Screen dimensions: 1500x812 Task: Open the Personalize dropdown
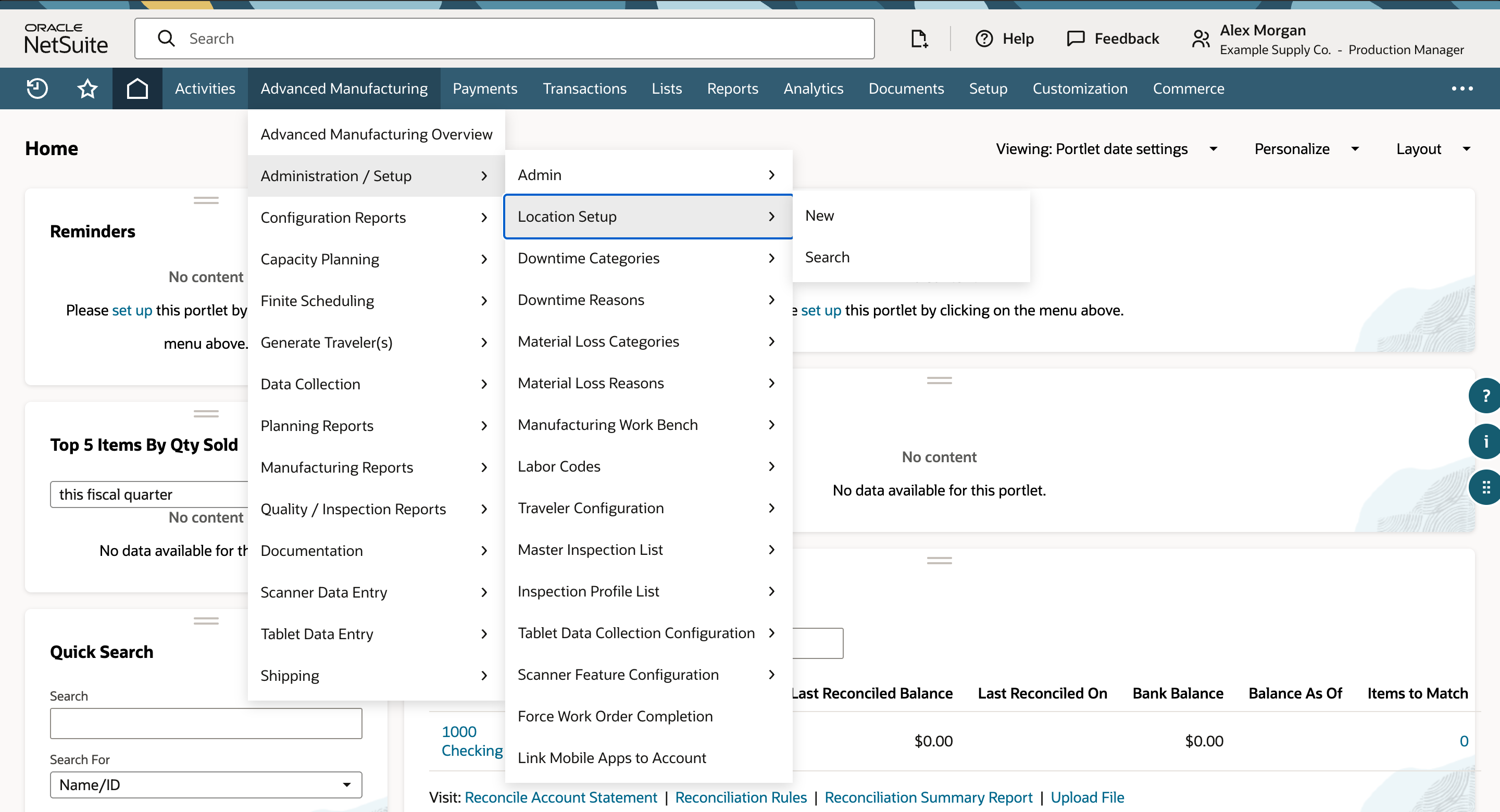pyautogui.click(x=1307, y=149)
